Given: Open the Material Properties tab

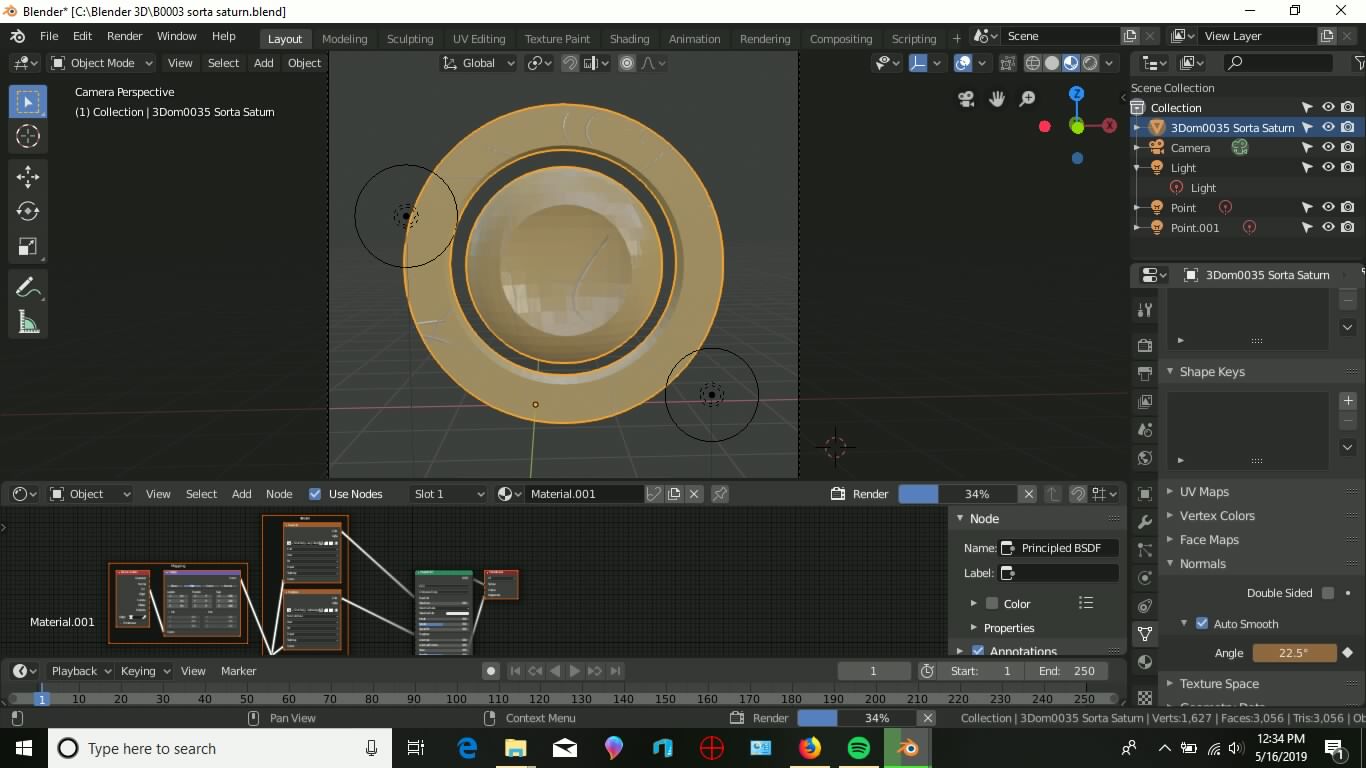Looking at the screenshot, I should point(1143,661).
